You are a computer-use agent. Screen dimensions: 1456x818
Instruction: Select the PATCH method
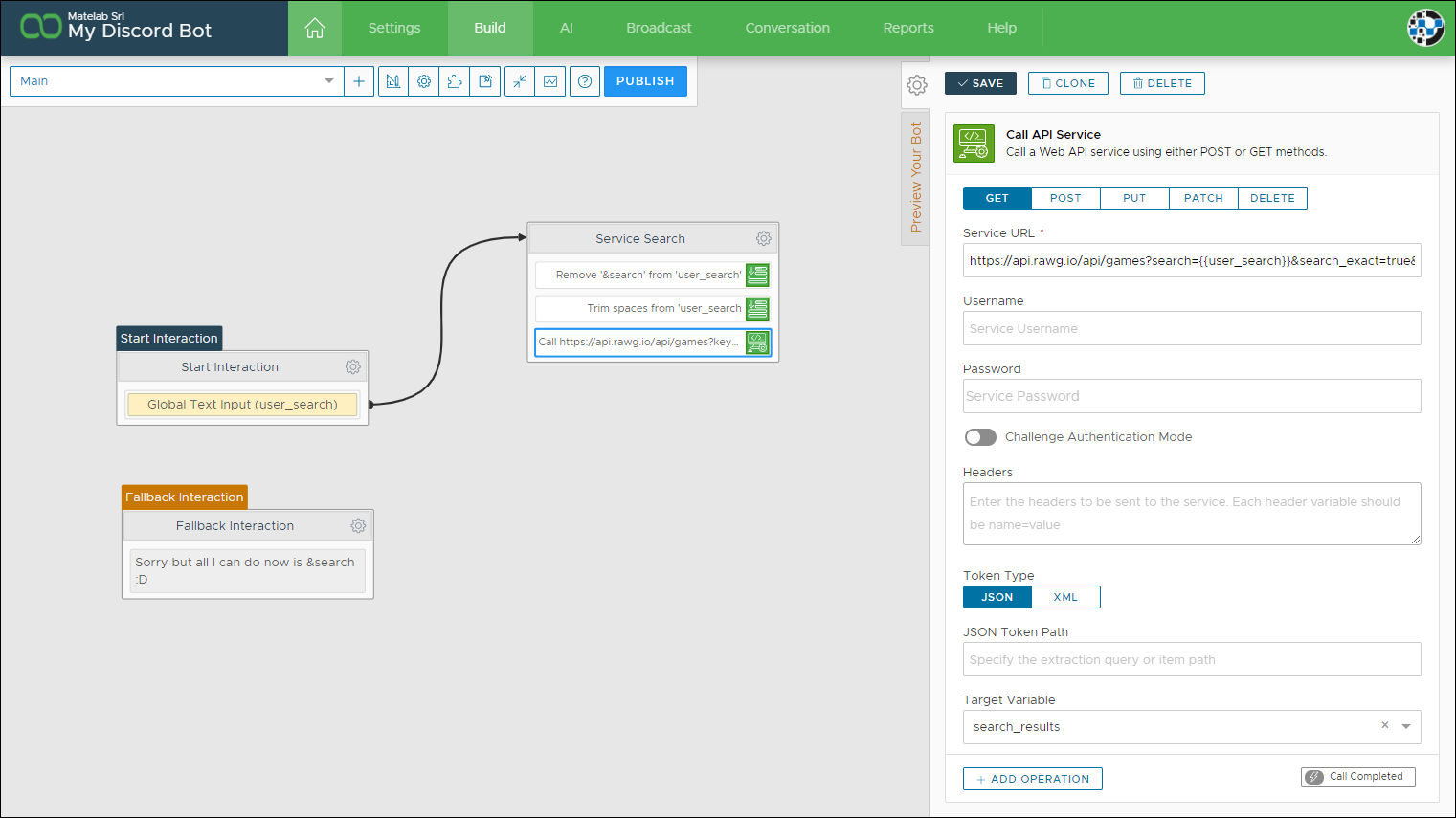(1203, 198)
